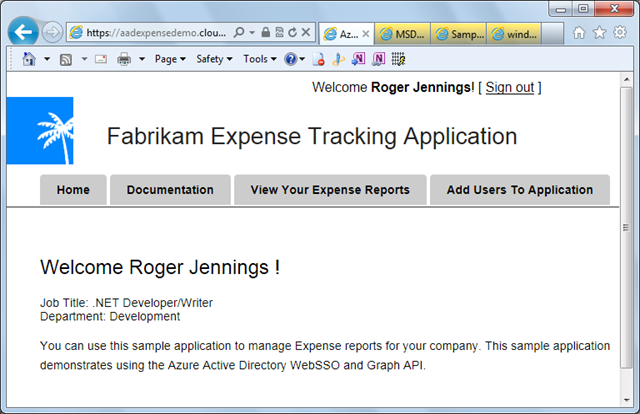Image resolution: width=640 pixels, height=414 pixels.
Task: Click the document with red dot toolbar icon
Action: click(318, 59)
